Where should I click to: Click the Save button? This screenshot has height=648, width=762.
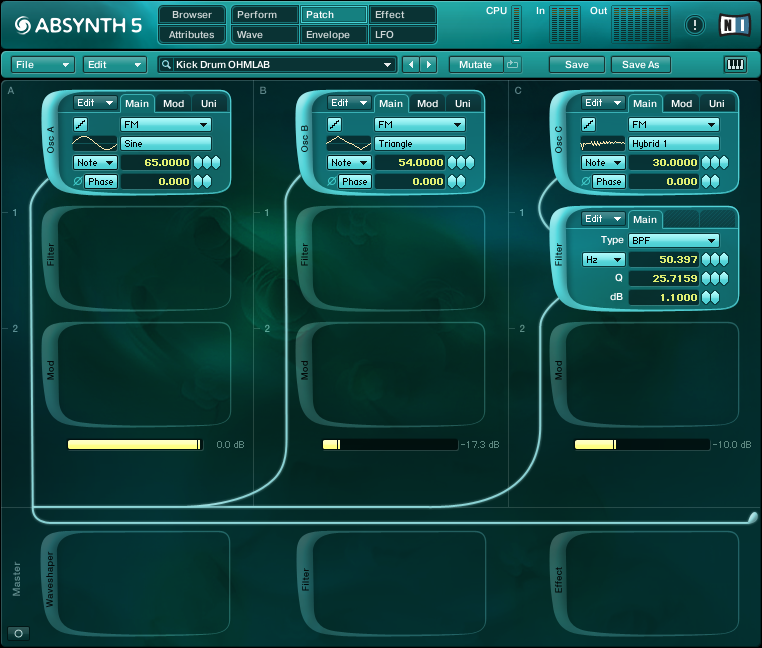(x=576, y=65)
